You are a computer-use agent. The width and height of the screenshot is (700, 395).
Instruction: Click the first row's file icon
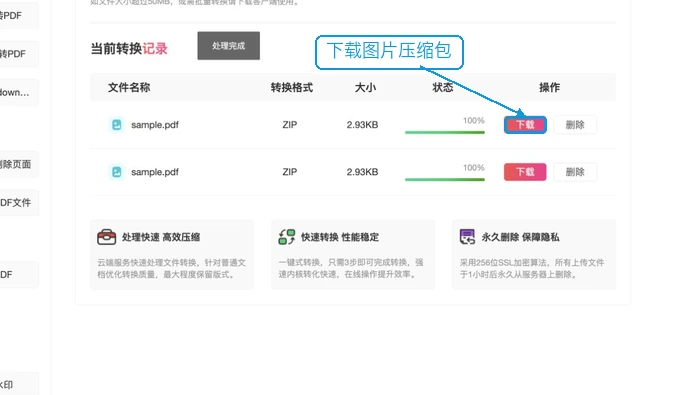117,125
